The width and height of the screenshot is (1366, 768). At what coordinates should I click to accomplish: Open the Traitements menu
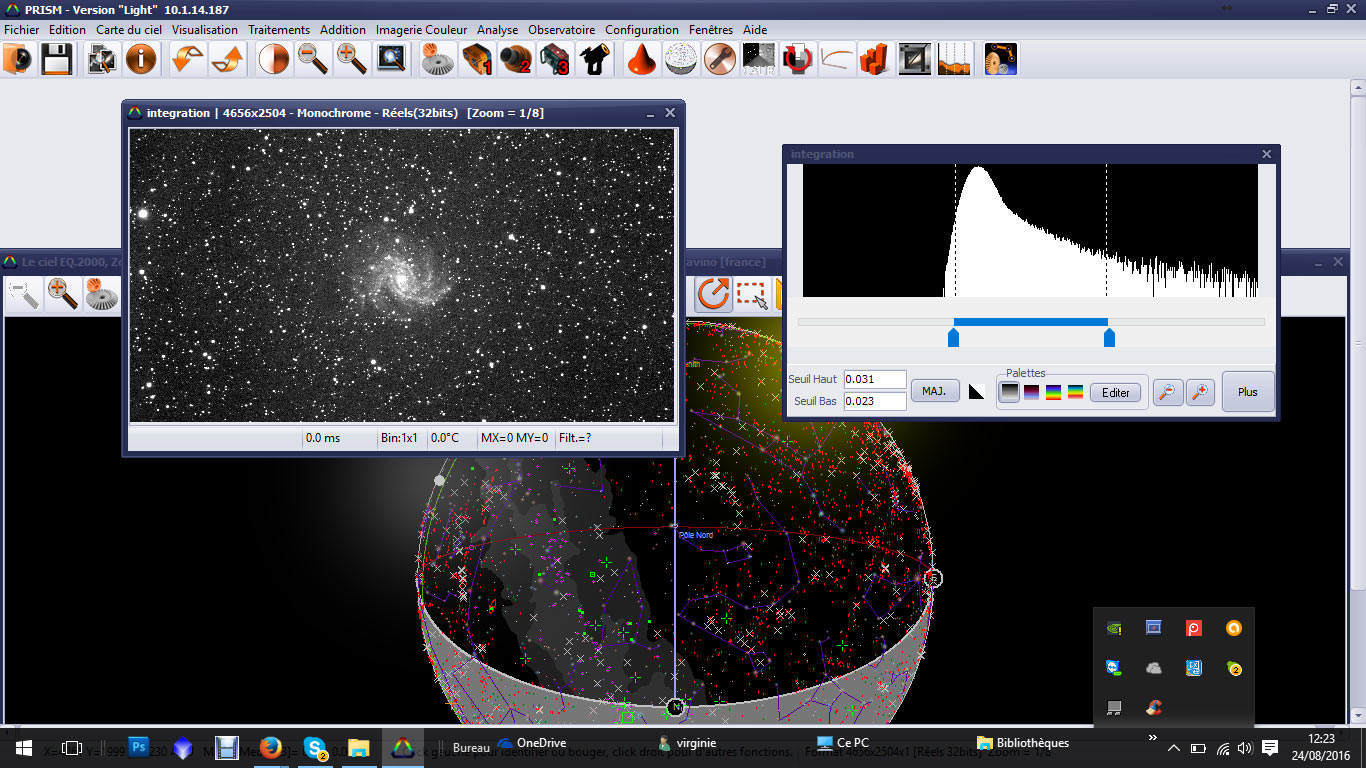click(279, 30)
